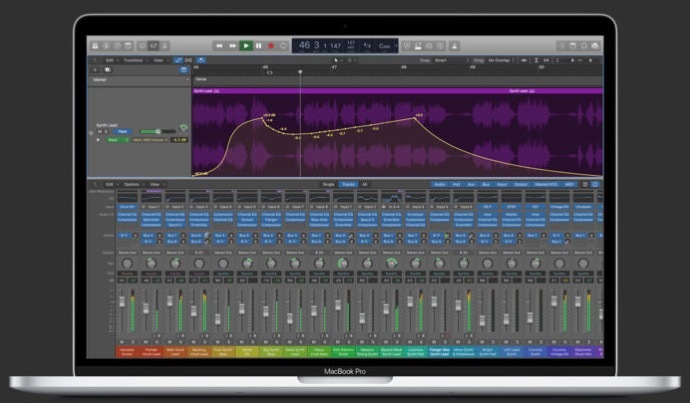The height and width of the screenshot is (403, 690).
Task: Switch the Mixer to Single view
Action: 329,184
